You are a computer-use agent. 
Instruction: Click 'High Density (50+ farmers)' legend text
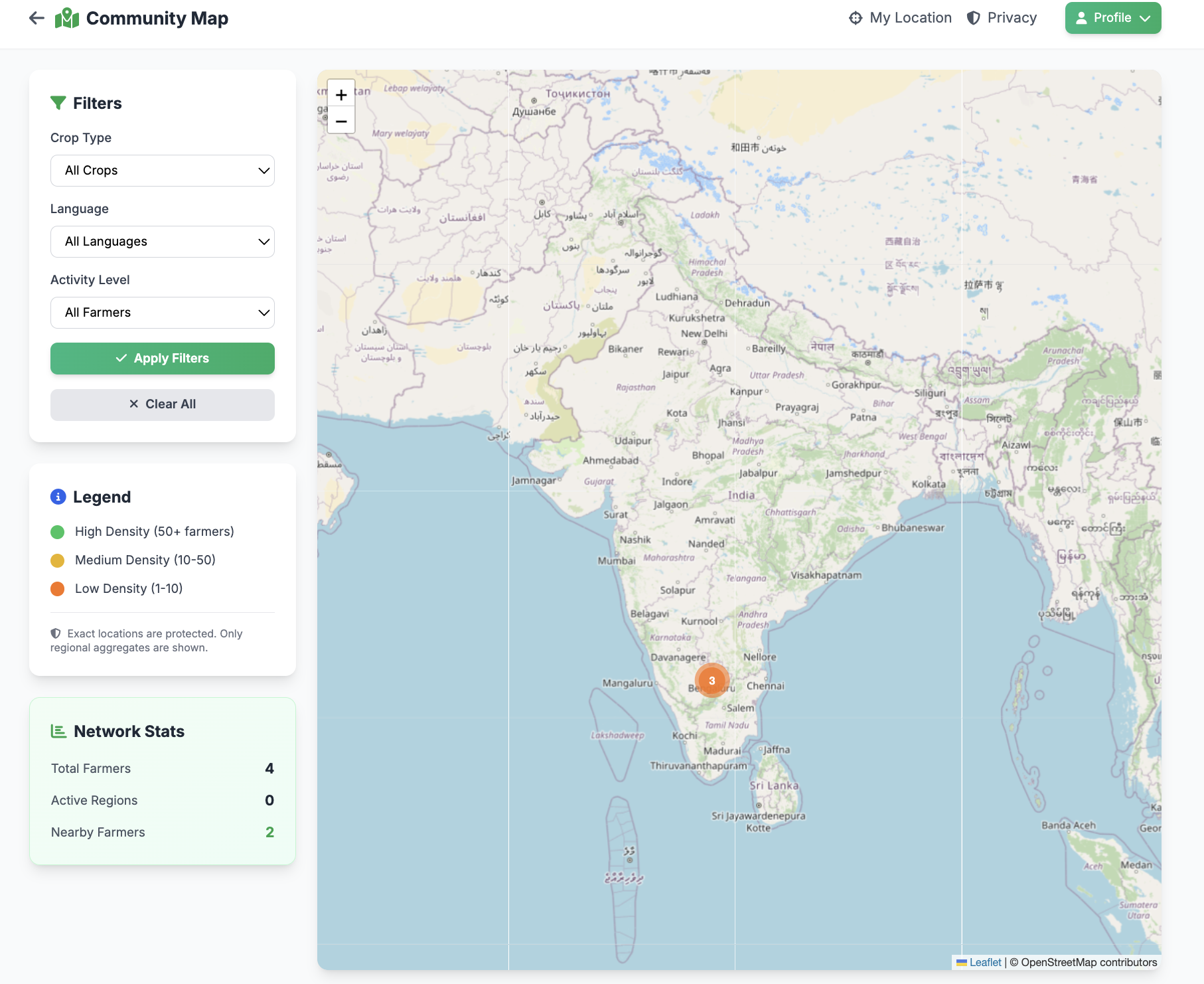[155, 532]
